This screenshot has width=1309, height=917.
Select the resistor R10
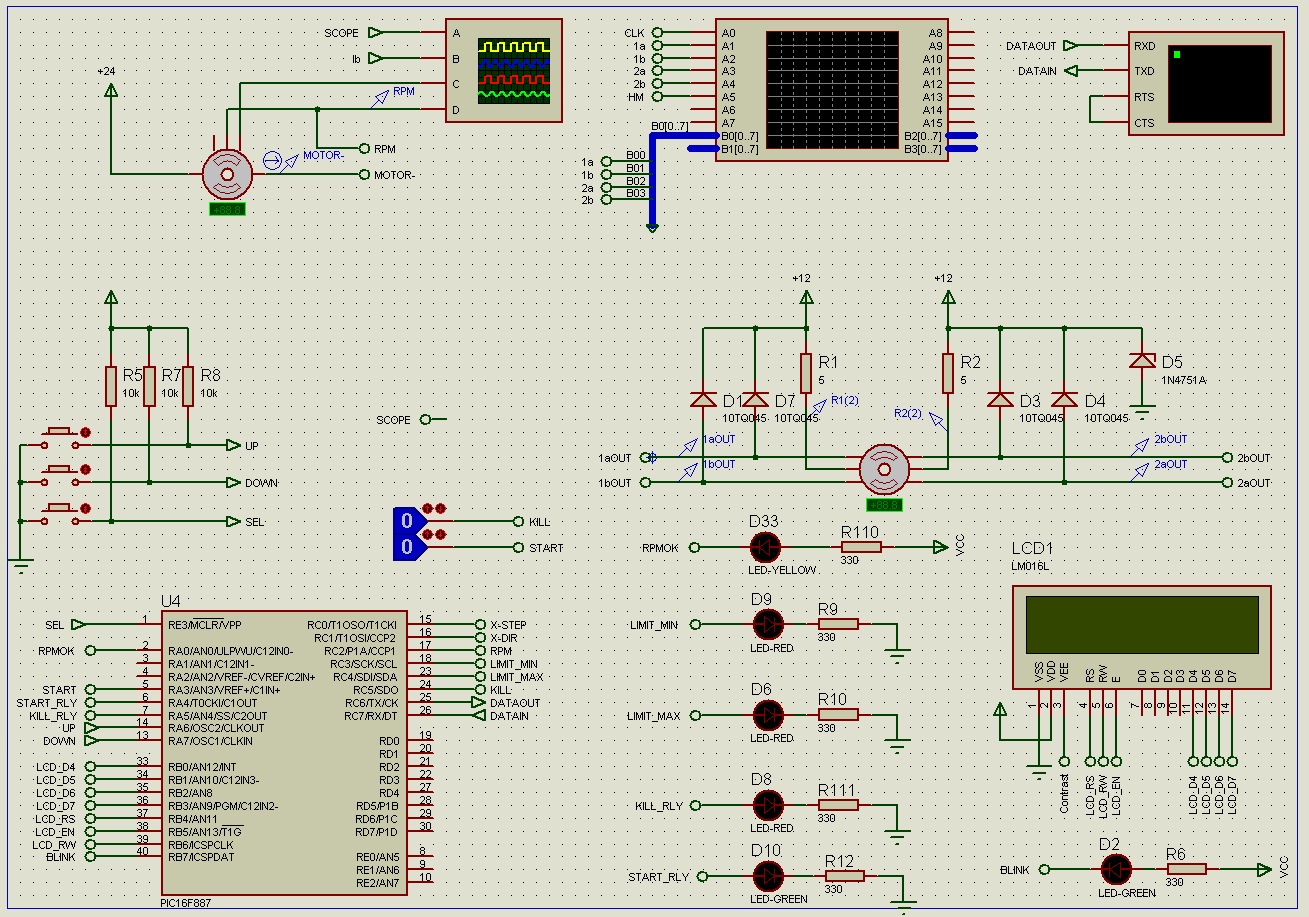pyautogui.click(x=838, y=715)
